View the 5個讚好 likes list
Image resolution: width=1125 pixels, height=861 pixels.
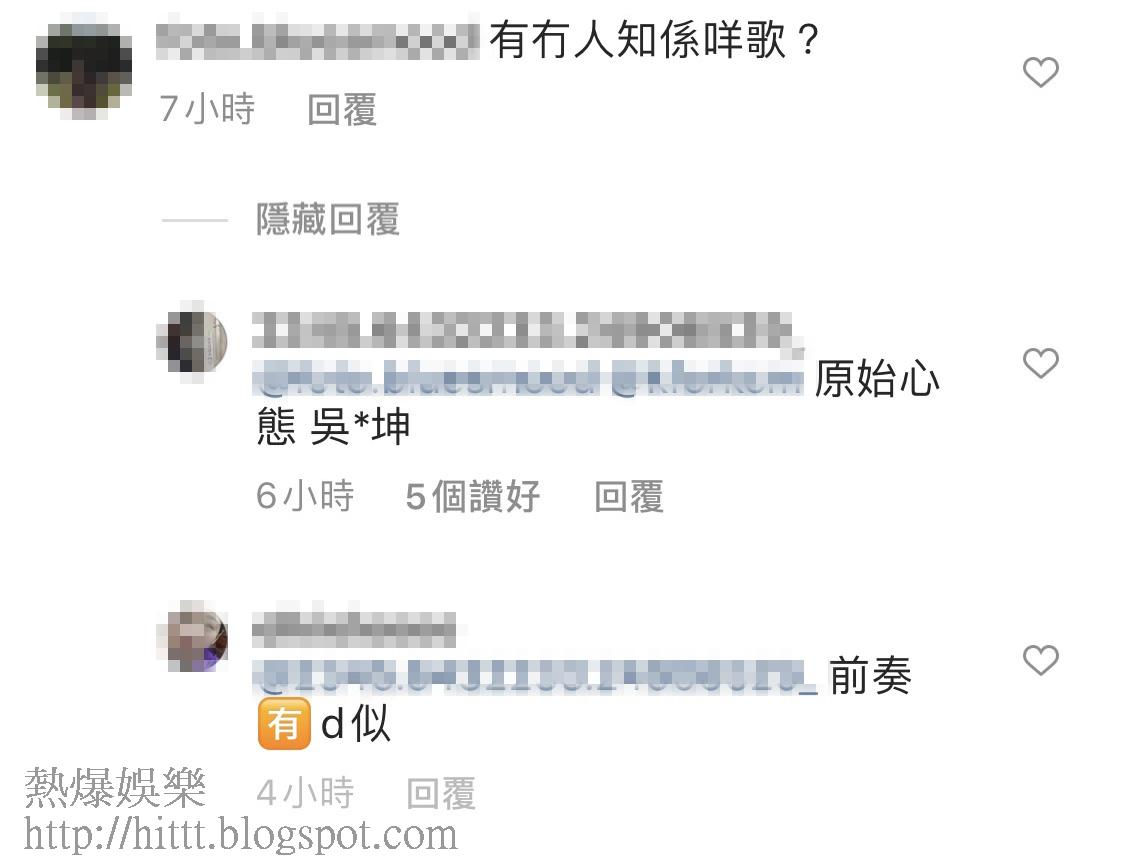pos(473,497)
